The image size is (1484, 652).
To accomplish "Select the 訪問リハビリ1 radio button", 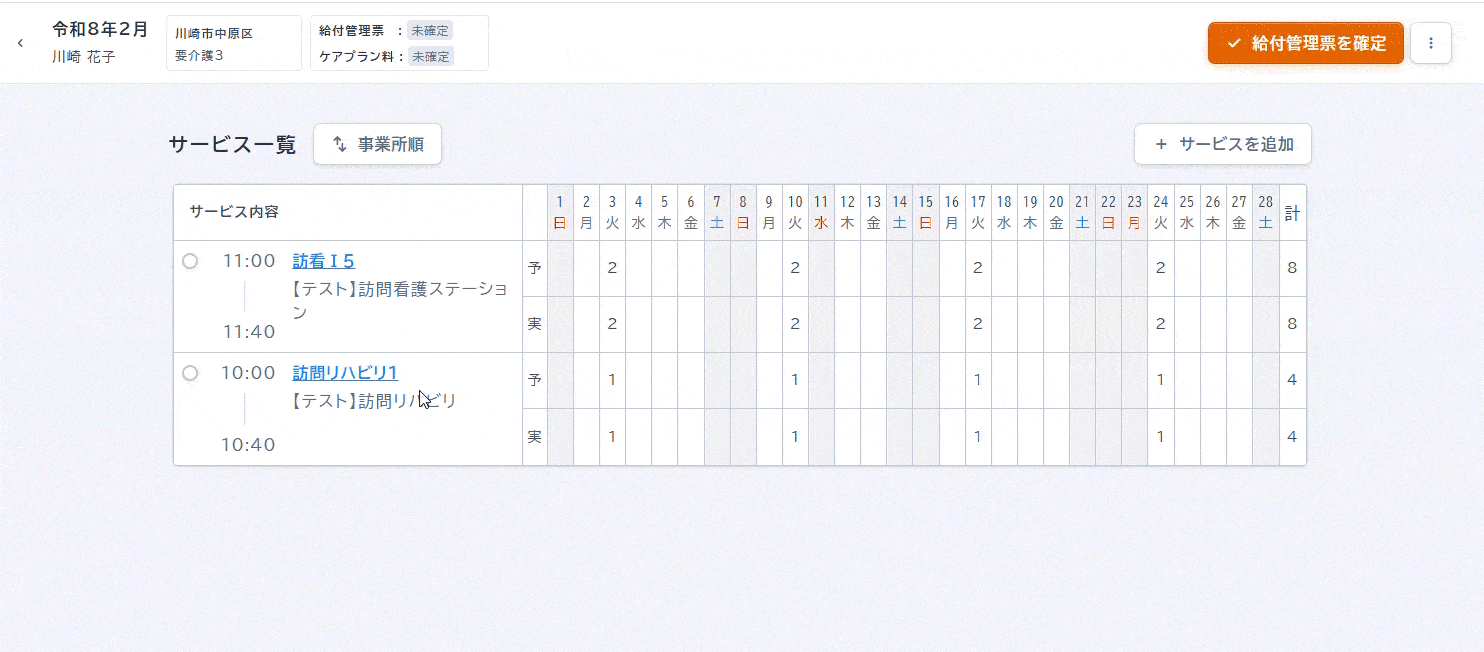I will [x=190, y=373].
